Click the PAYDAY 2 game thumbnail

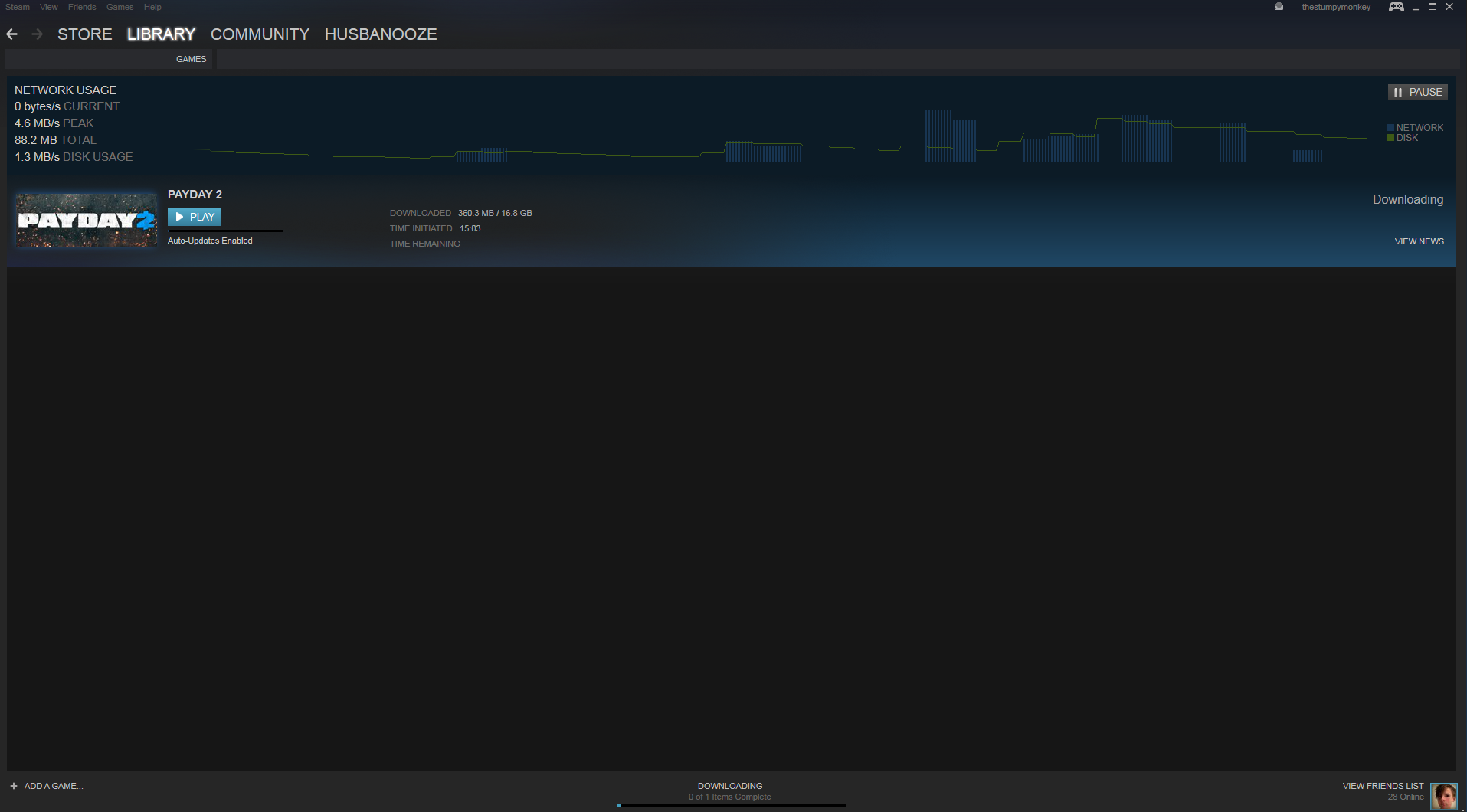tap(87, 220)
